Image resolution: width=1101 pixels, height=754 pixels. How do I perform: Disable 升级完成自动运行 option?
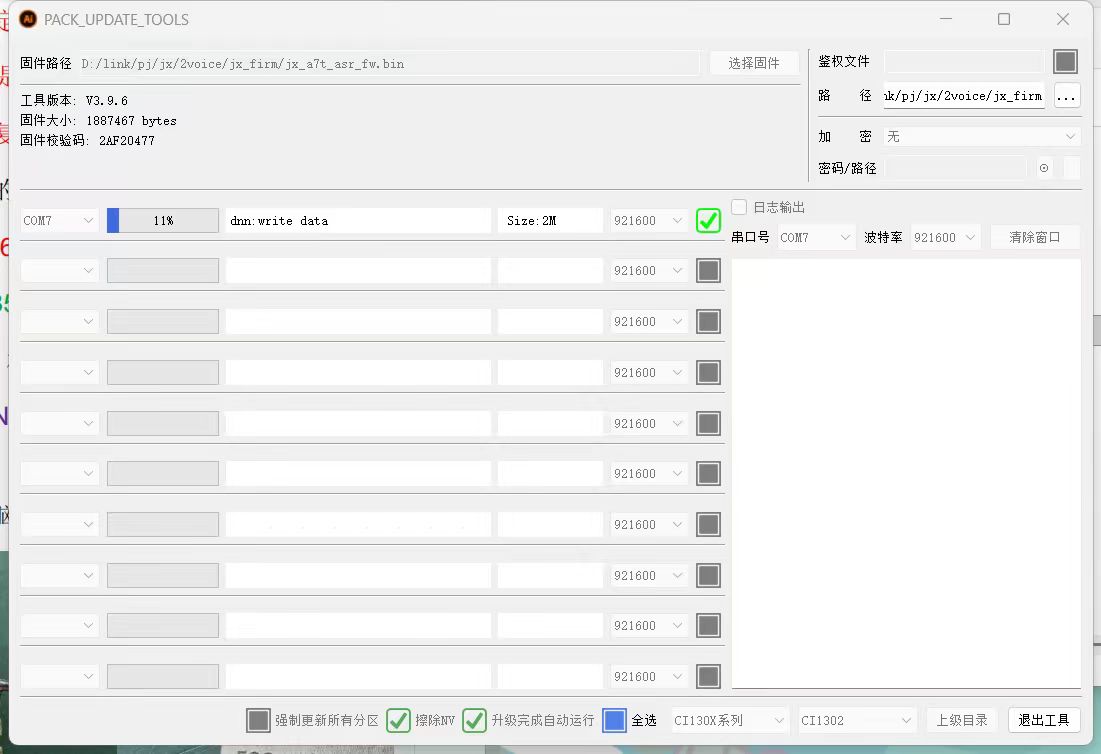click(473, 719)
